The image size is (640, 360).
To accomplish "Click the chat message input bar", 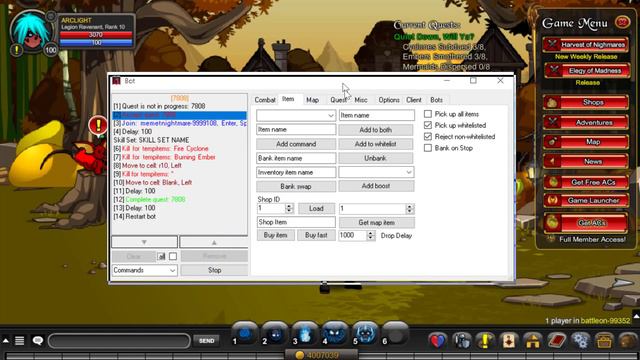I will [119, 341].
